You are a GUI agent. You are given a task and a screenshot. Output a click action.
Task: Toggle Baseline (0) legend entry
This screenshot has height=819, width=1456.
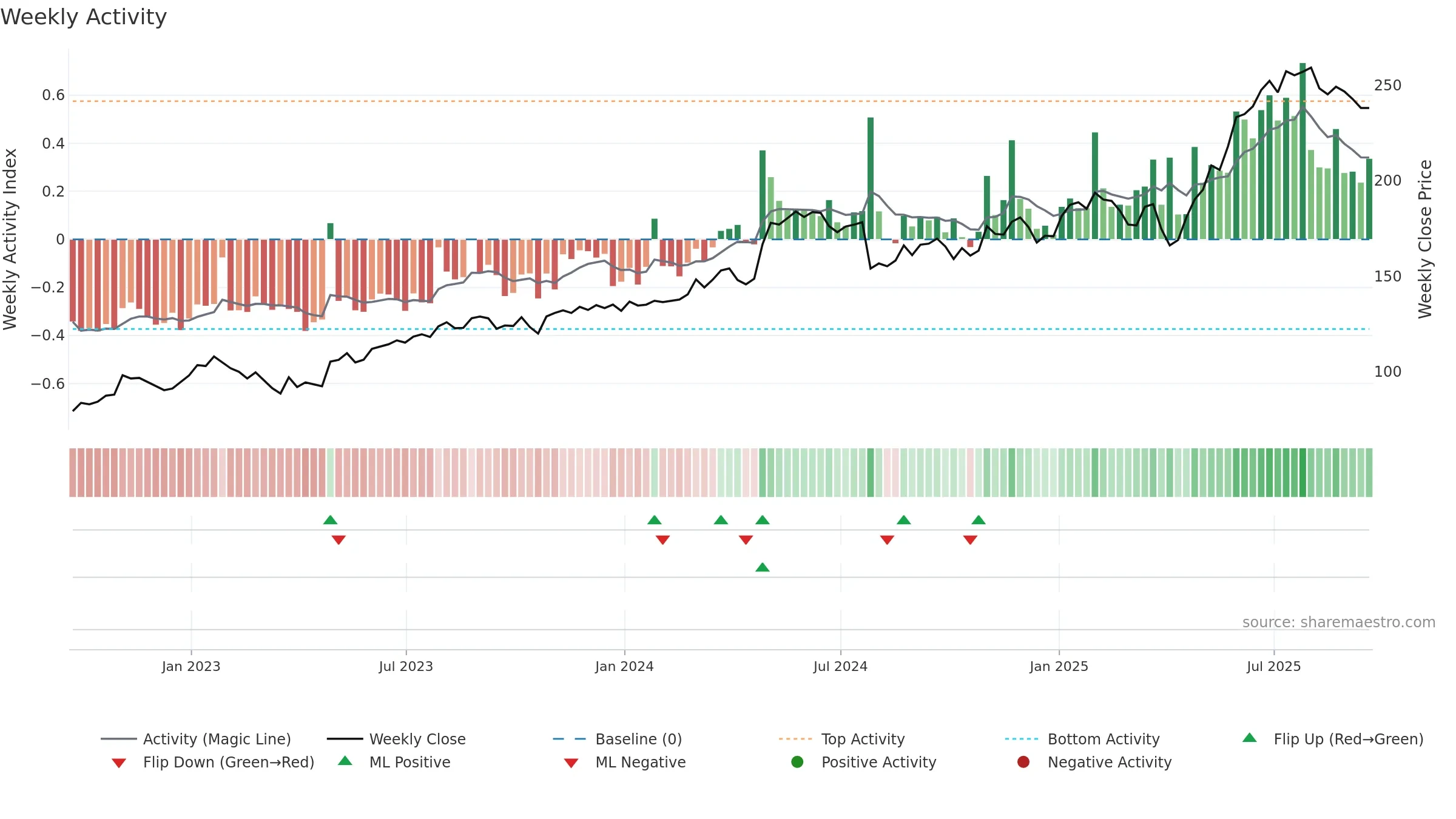(618, 739)
